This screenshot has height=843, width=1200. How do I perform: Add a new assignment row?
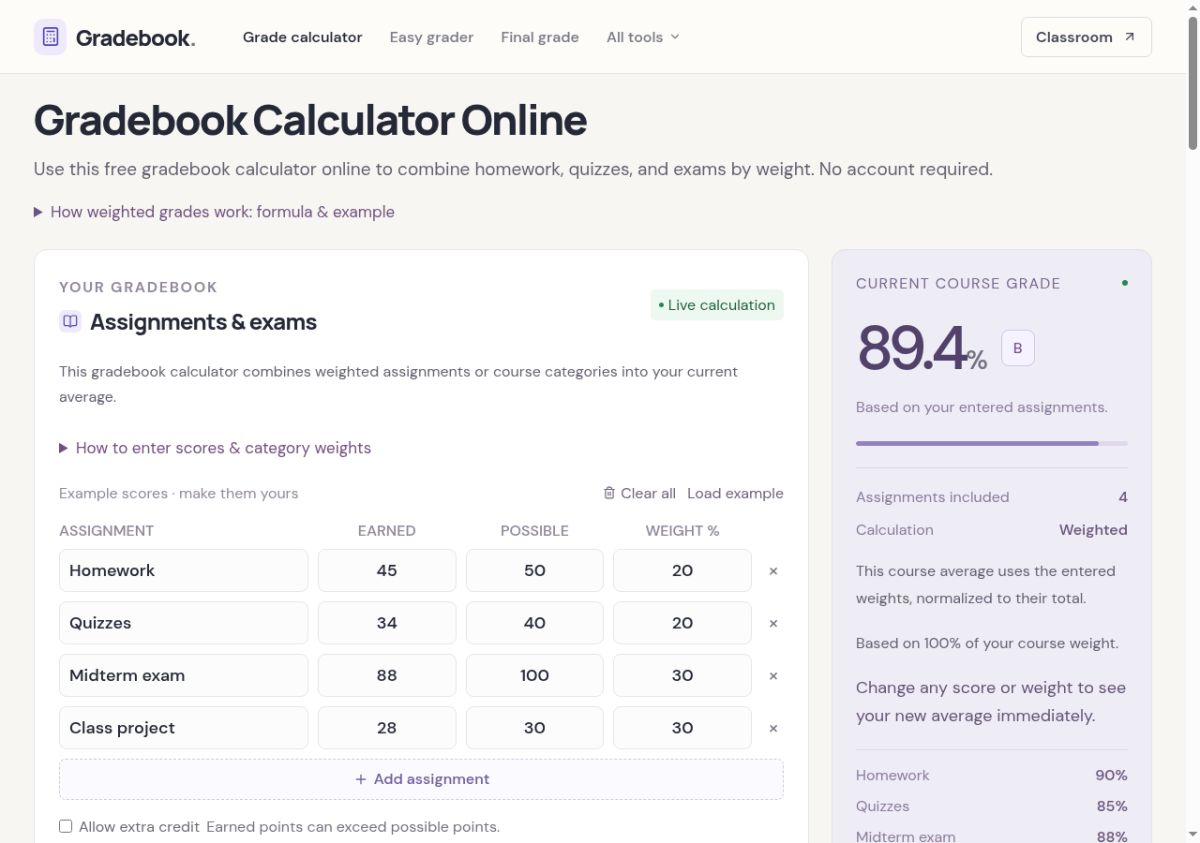tap(421, 779)
